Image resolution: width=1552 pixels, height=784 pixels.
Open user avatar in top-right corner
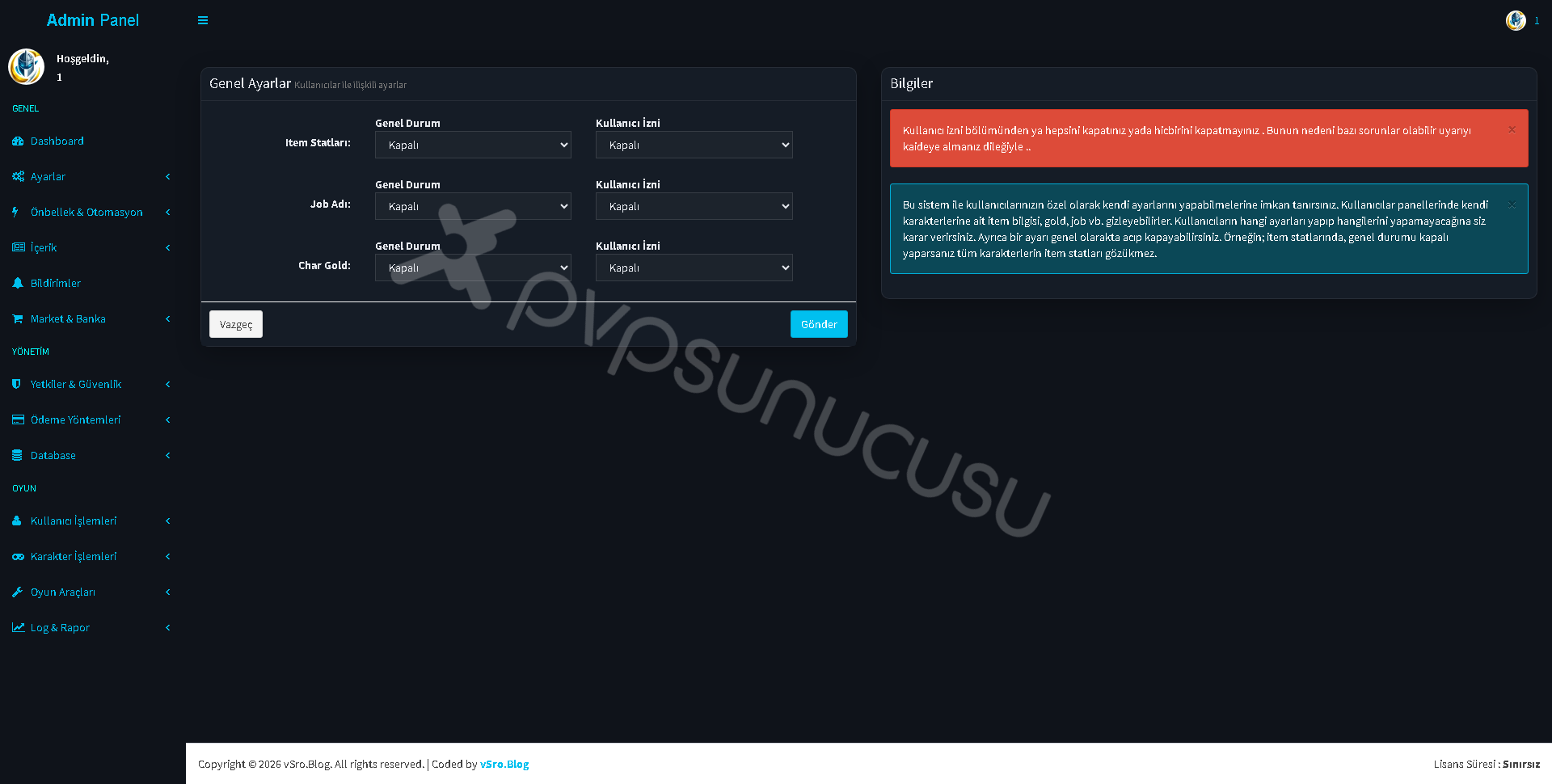[x=1516, y=20]
